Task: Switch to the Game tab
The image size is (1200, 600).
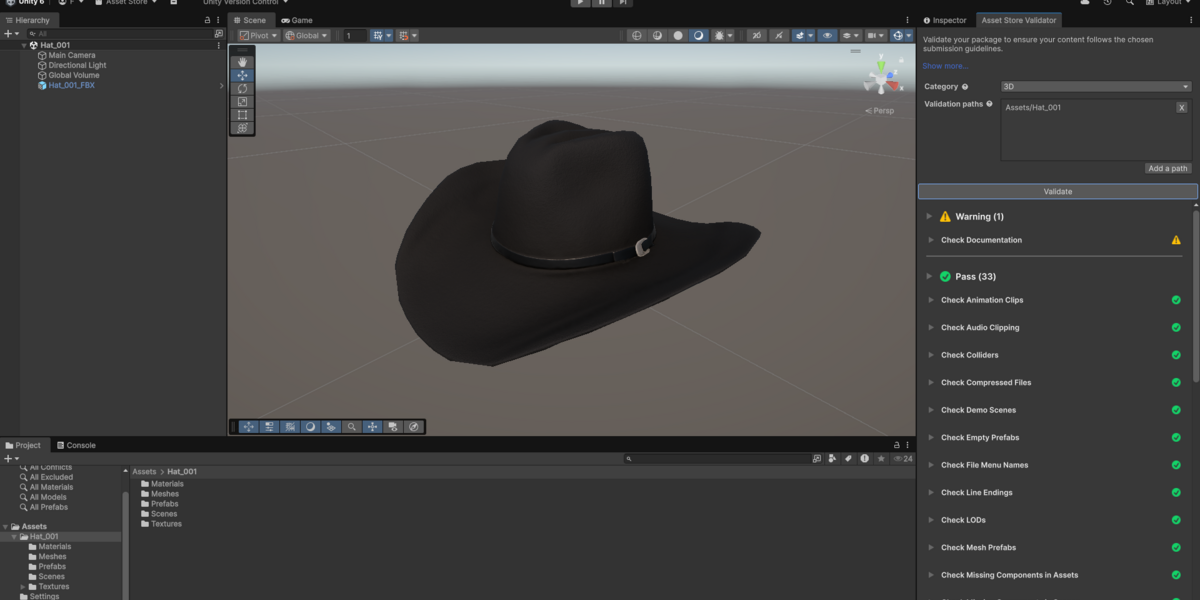Action: coord(297,20)
